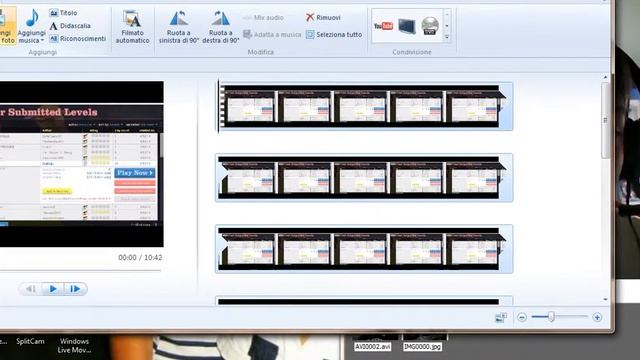Go to previous frame button
The height and width of the screenshot is (360, 640).
31,289
